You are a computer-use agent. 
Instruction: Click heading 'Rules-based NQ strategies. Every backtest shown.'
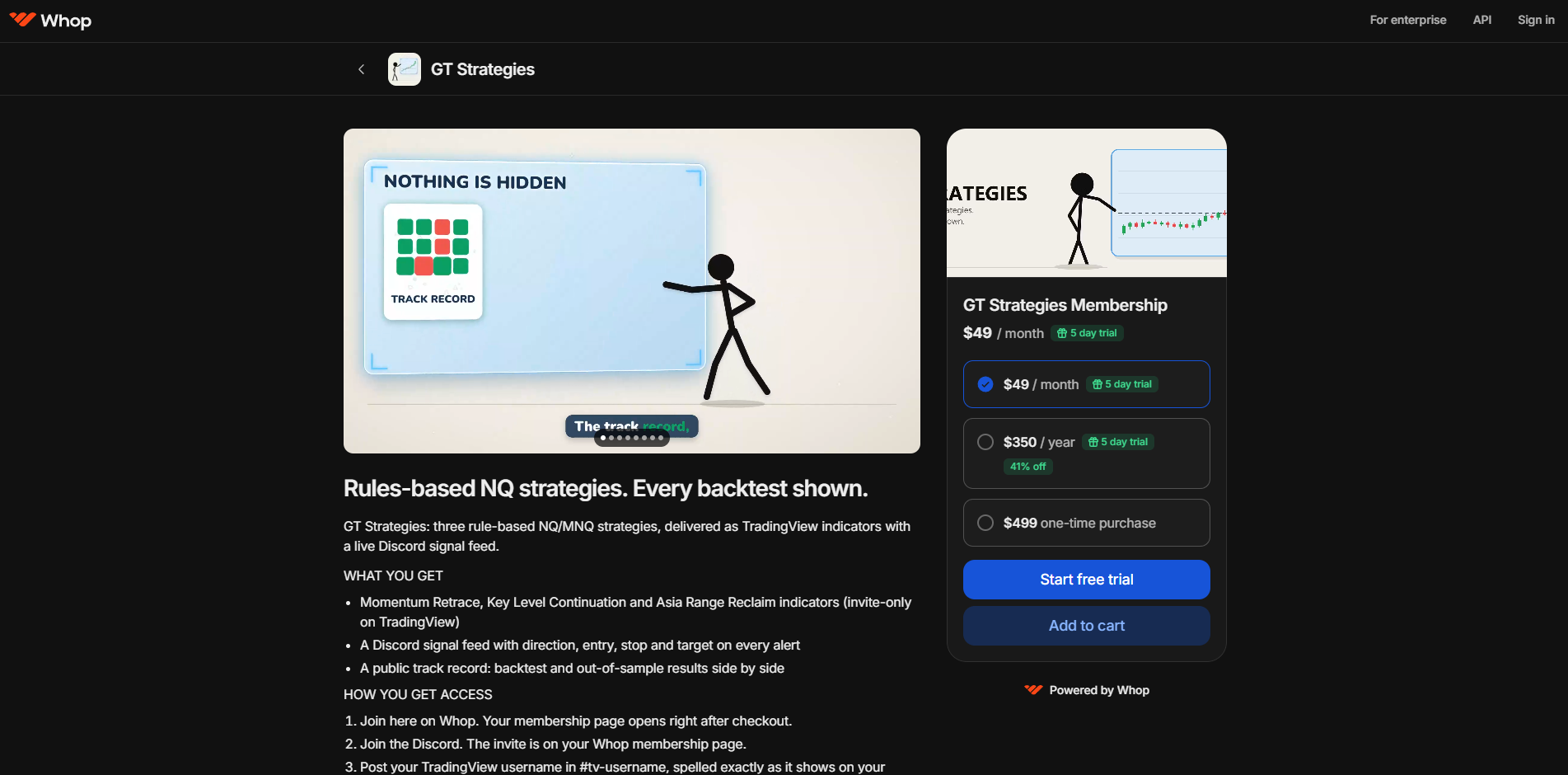pyautogui.click(x=606, y=488)
